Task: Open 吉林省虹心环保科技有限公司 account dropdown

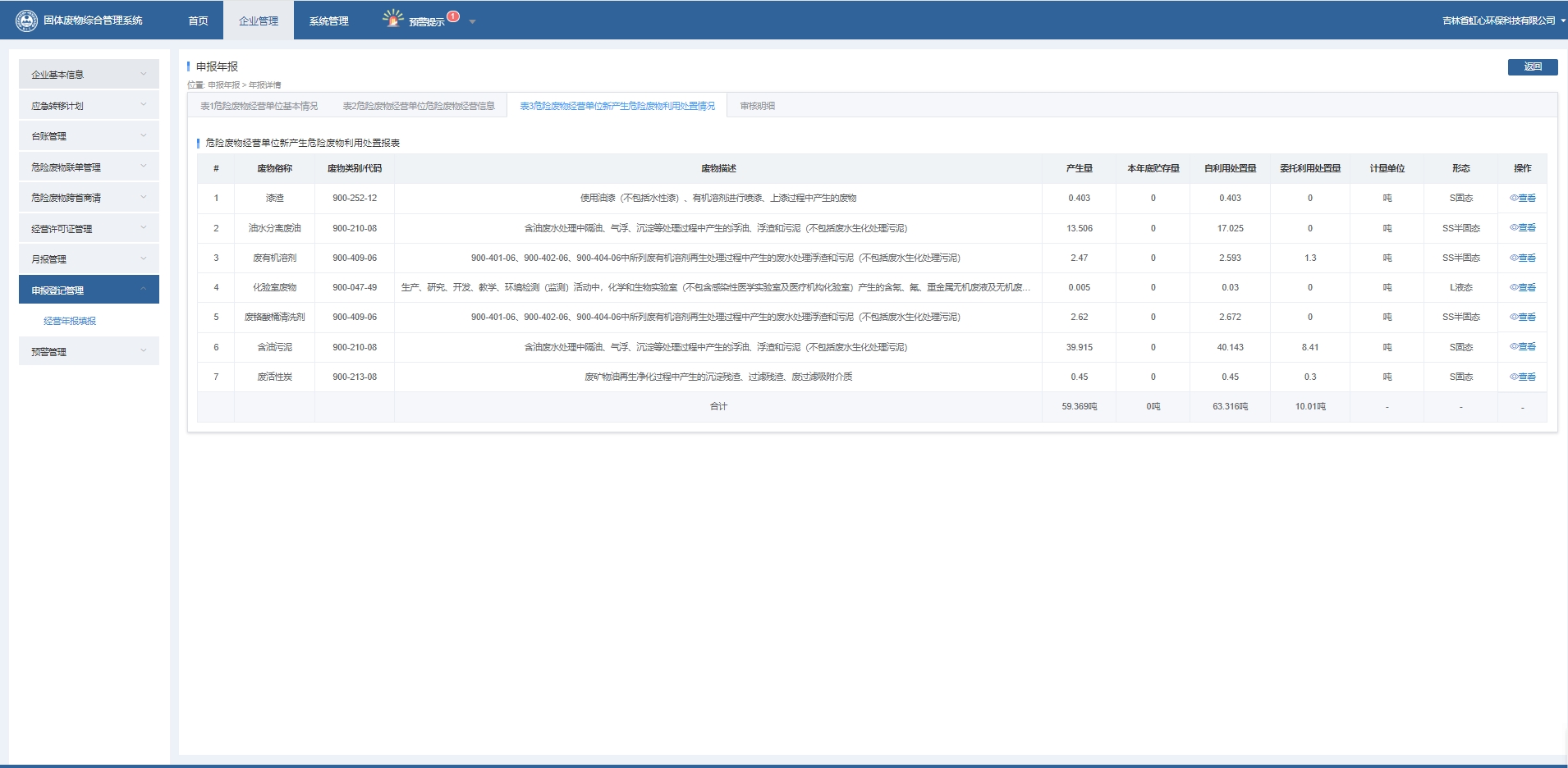Action: (1503, 21)
